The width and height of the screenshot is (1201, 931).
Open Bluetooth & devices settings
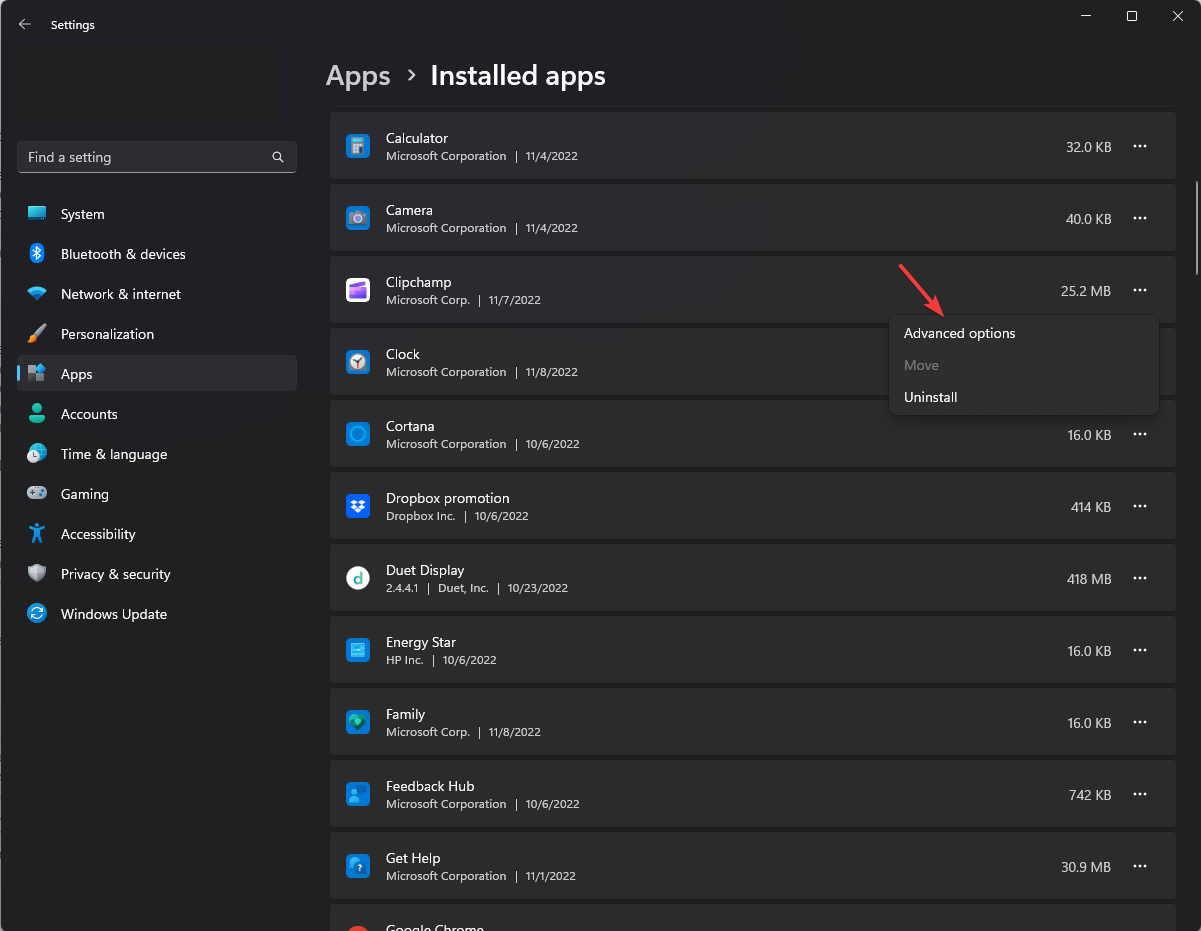point(157,254)
